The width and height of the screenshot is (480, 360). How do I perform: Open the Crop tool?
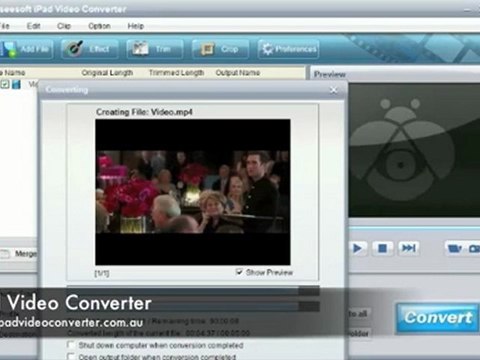[220, 49]
